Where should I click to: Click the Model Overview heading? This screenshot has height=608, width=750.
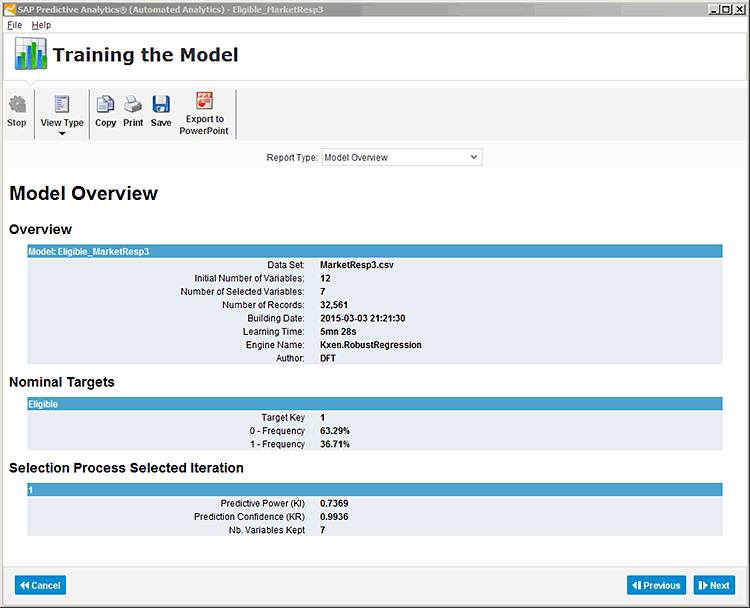[83, 193]
